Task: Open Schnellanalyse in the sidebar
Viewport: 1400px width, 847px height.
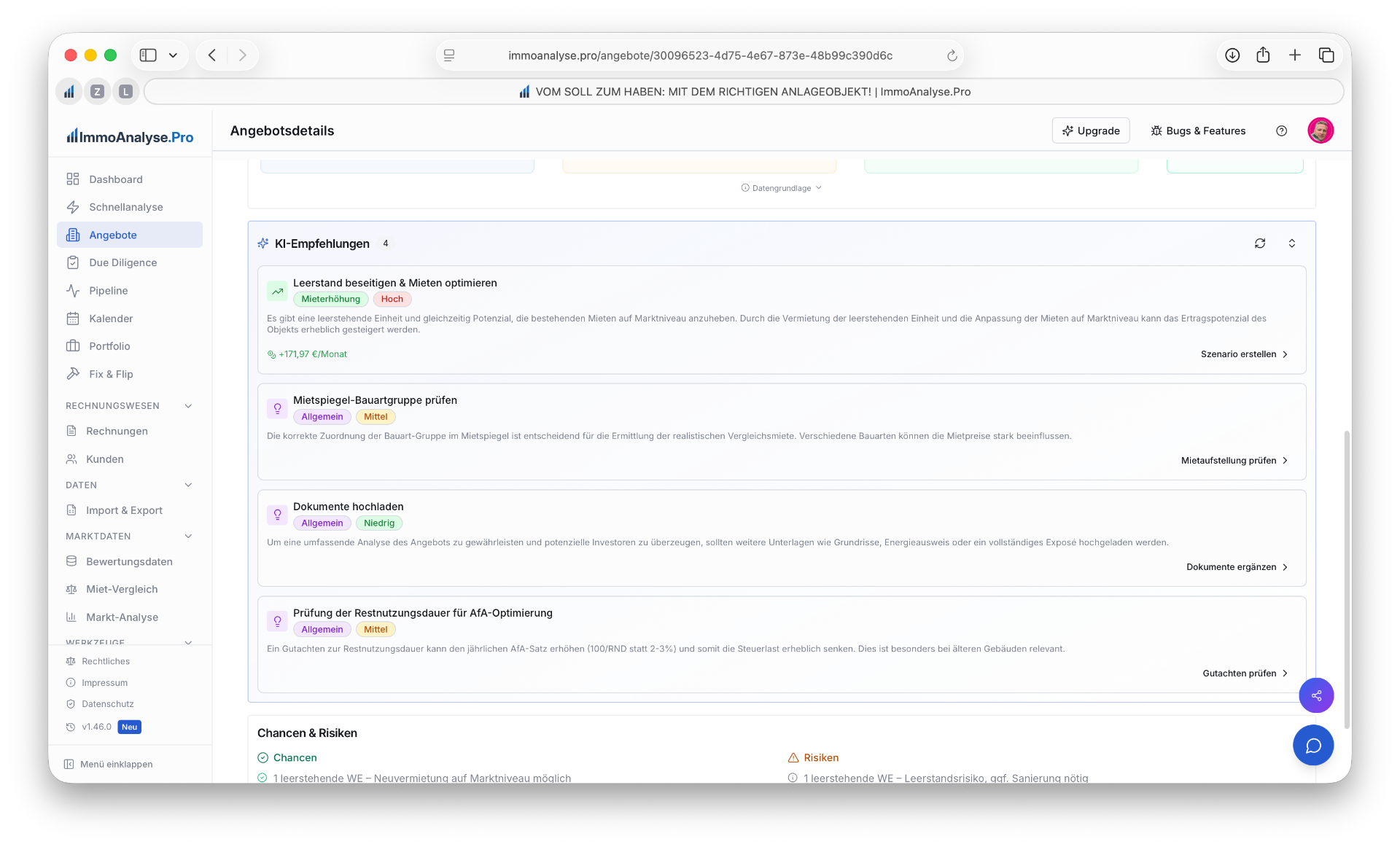Action: tap(130, 207)
